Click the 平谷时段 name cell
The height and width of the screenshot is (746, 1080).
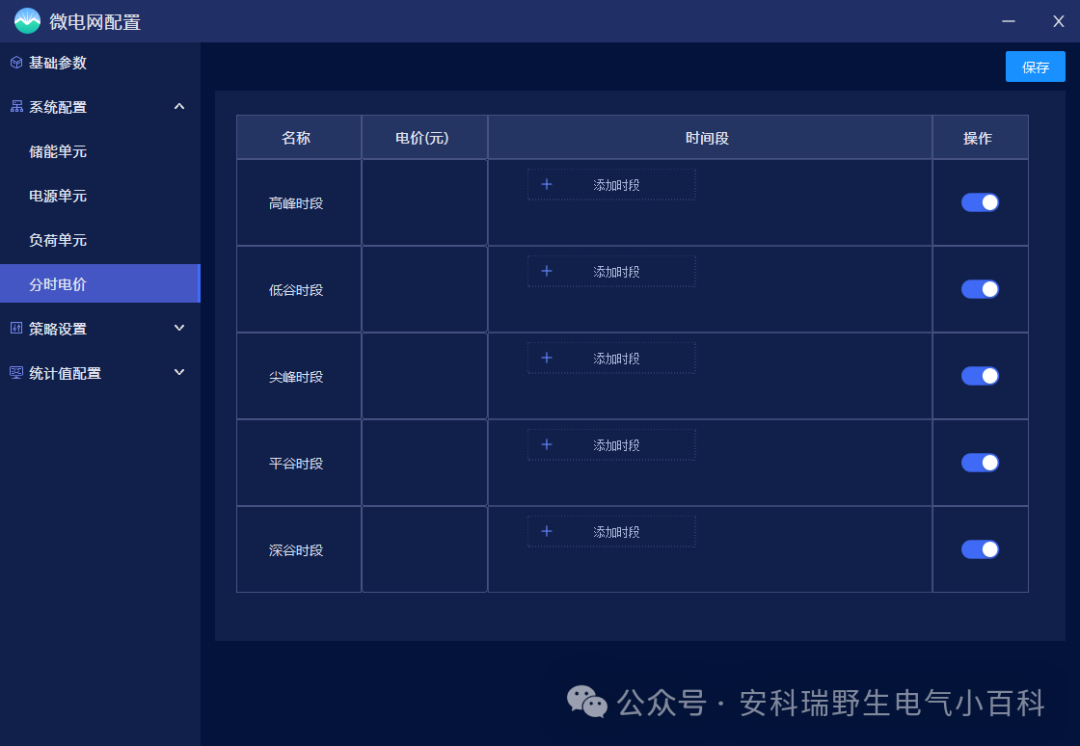pyautogui.click(x=299, y=463)
